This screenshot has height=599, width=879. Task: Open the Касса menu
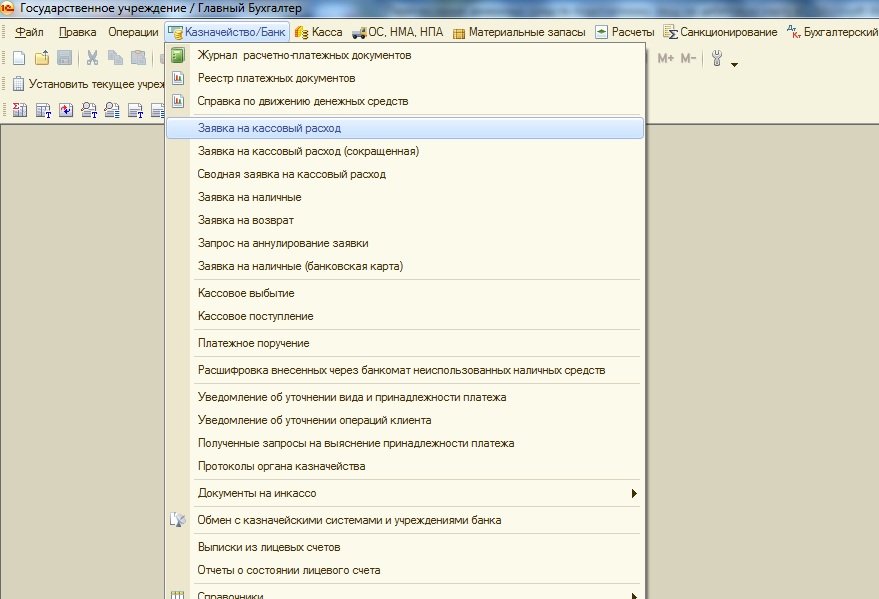click(319, 32)
